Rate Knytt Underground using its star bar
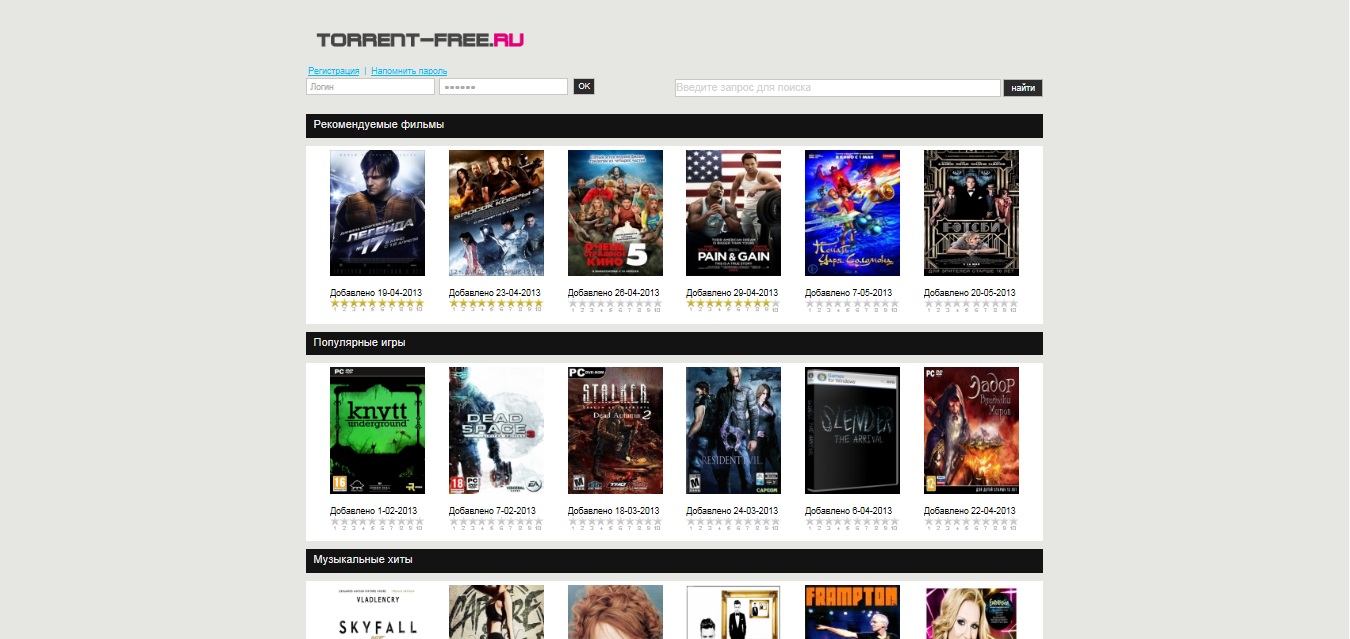The width and height of the screenshot is (1350, 639). click(x=377, y=522)
